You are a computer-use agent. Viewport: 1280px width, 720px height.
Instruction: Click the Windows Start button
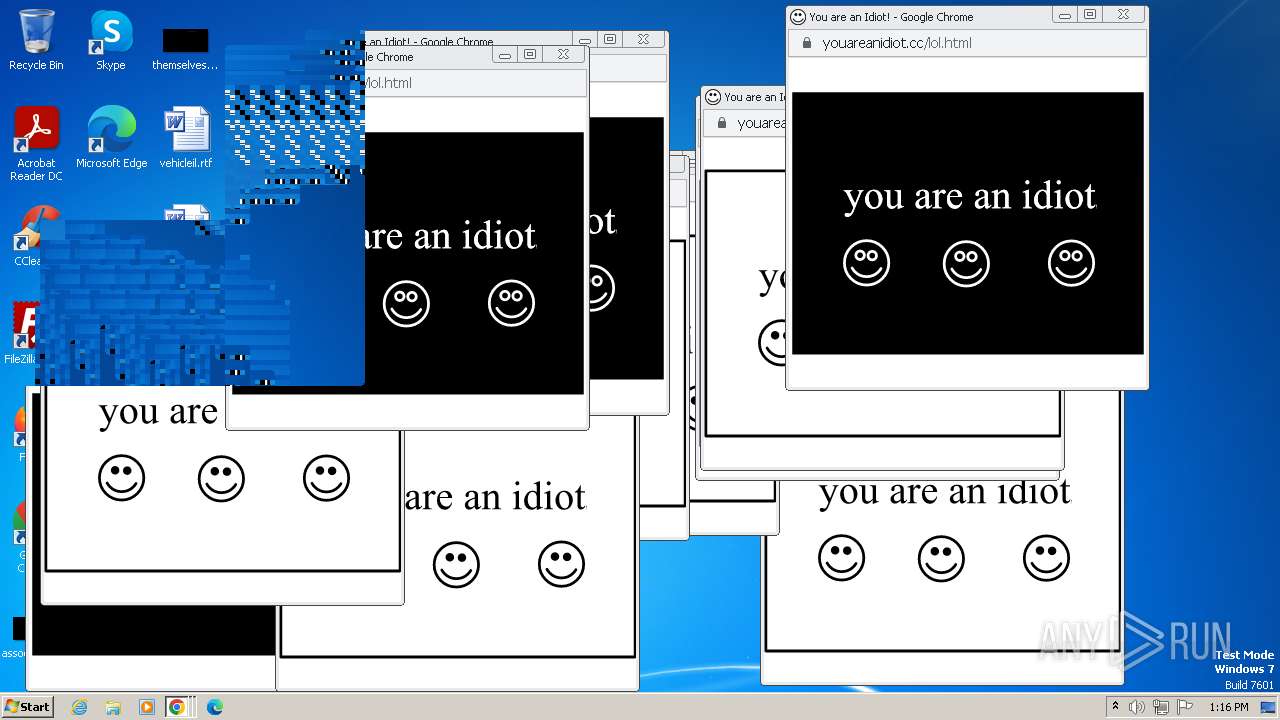coord(27,706)
